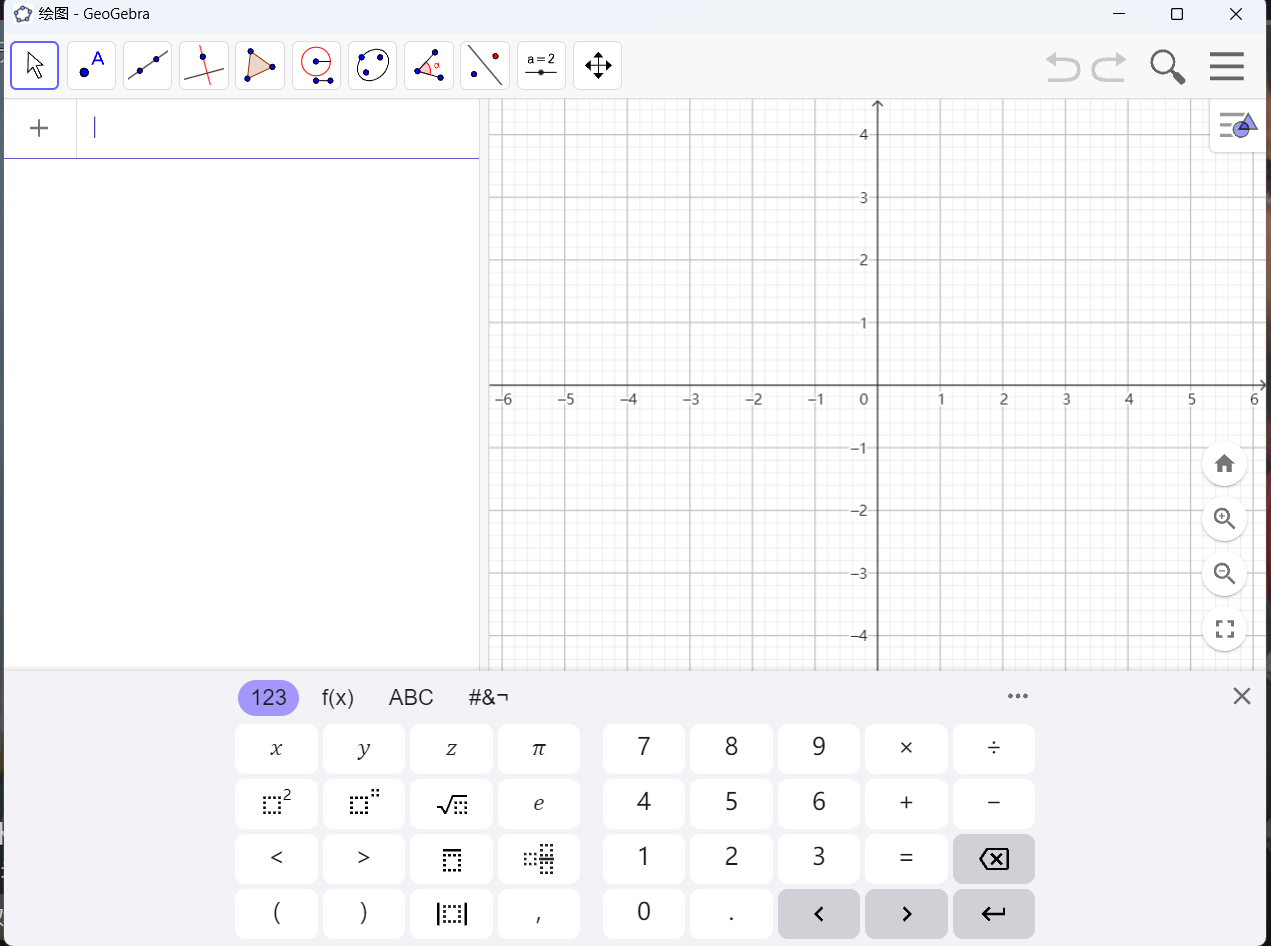Open the hamburger main menu
Viewport: 1271px width, 946px height.
tap(1227, 67)
